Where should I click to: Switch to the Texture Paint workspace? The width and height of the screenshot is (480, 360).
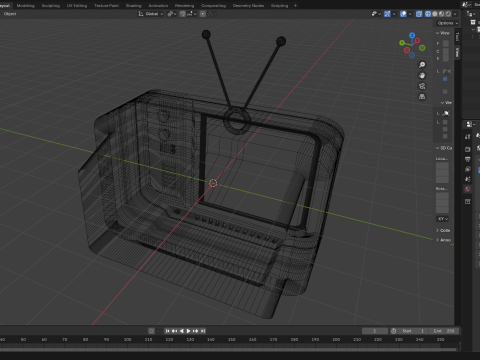[x=106, y=5]
